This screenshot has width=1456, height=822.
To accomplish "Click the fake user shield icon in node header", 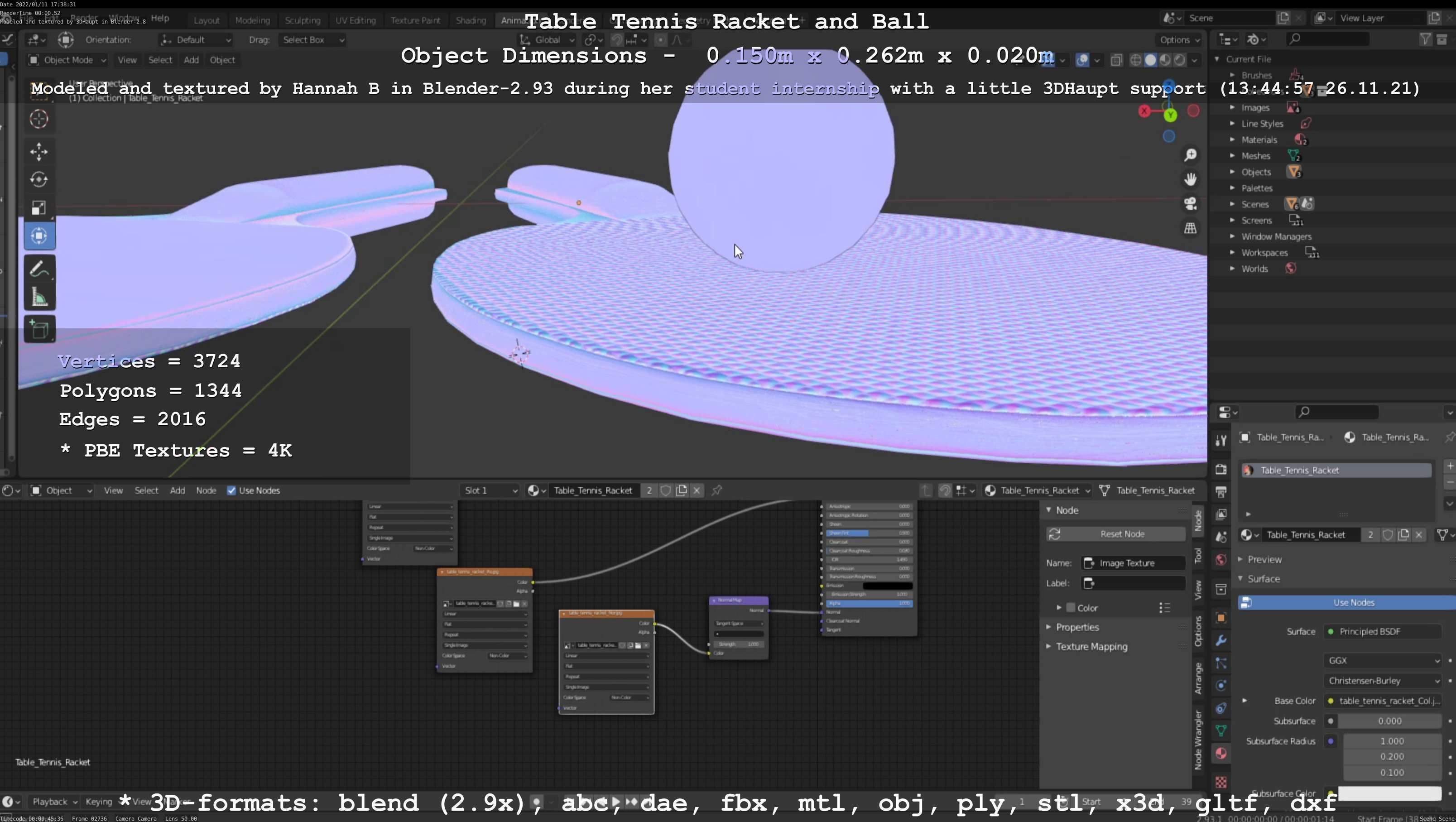I will pos(666,491).
